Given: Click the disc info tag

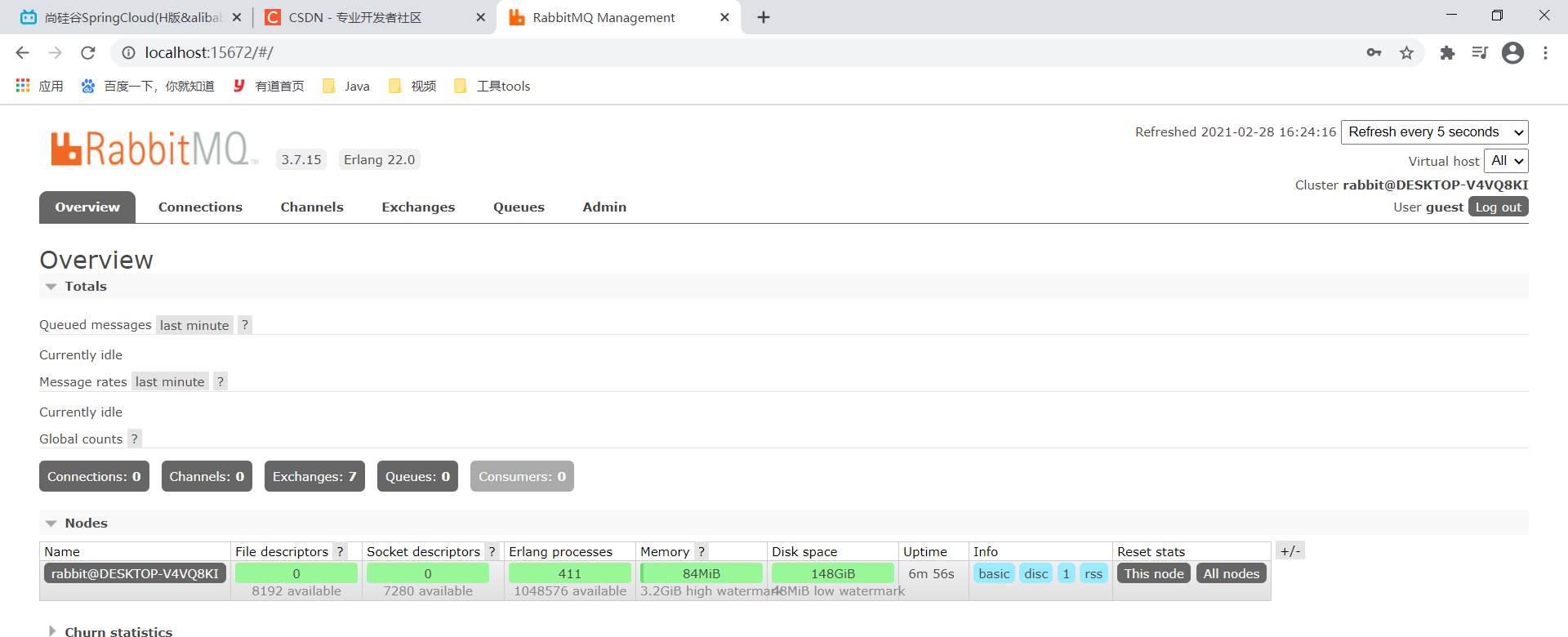Looking at the screenshot, I should pos(1036,574).
